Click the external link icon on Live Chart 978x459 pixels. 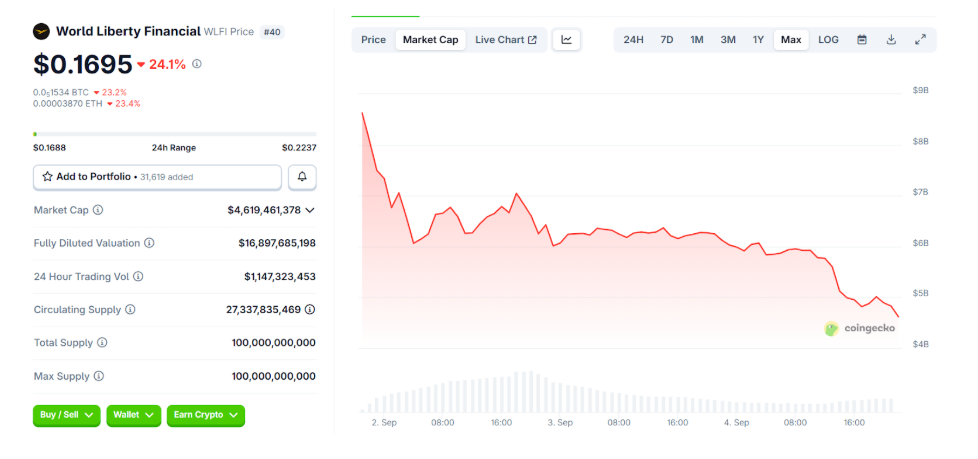pyautogui.click(x=532, y=40)
